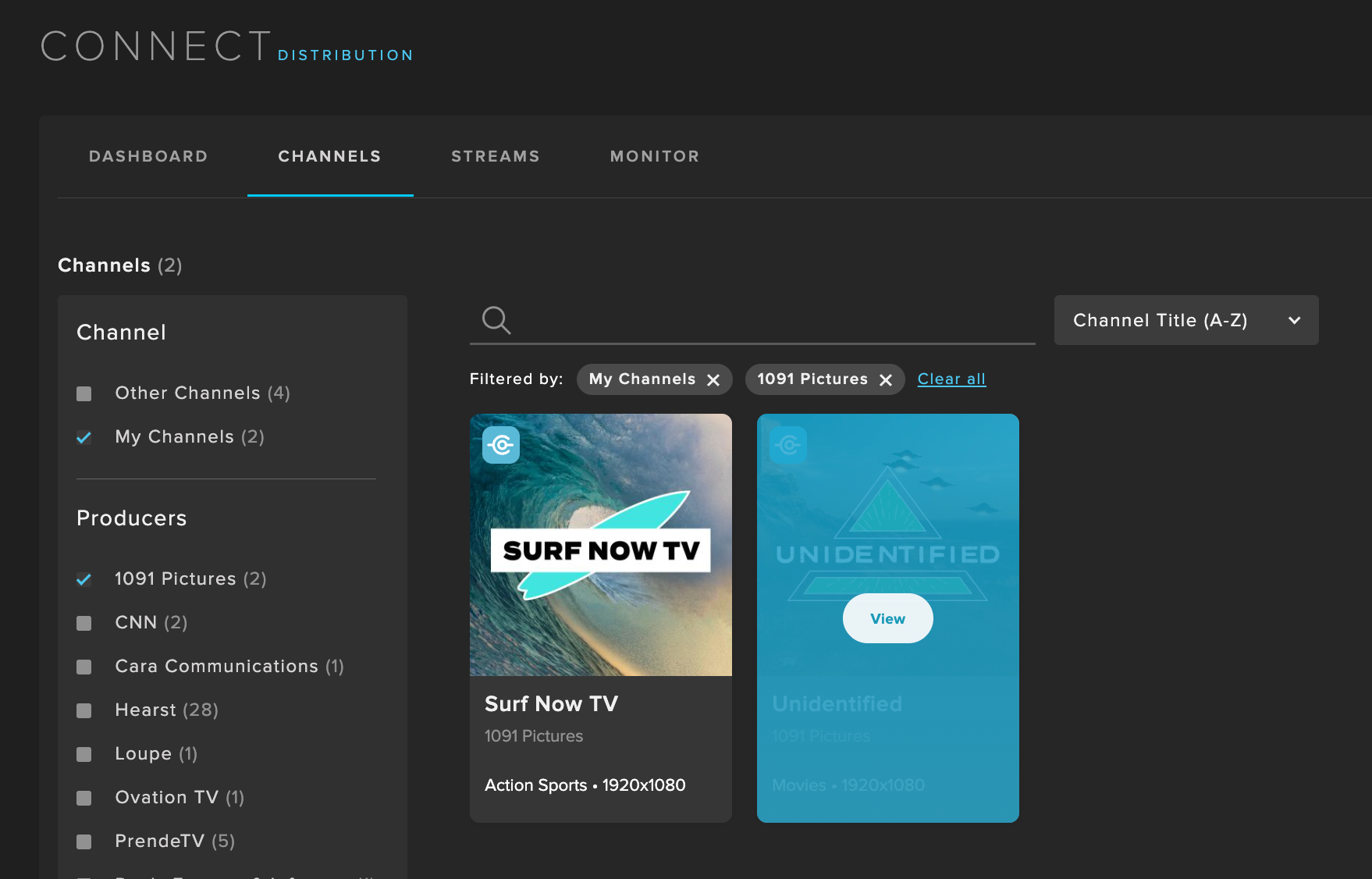Viewport: 1372px width, 879px height.
Task: Open the Monitor tab
Action: [x=655, y=156]
